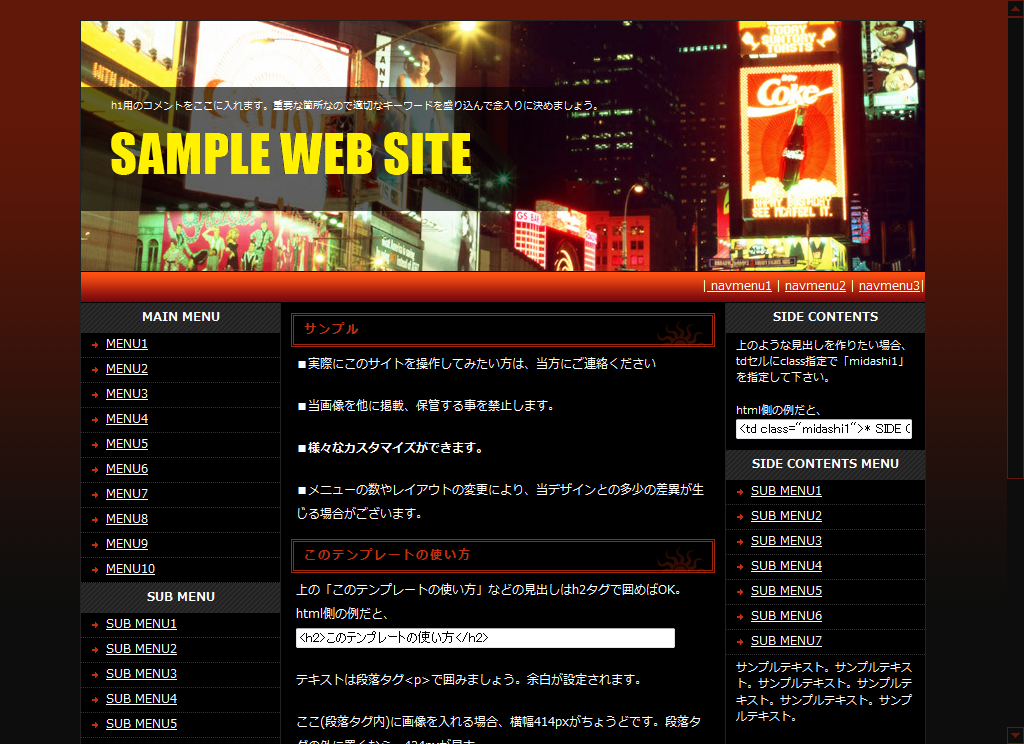Click MENU5 link
This screenshot has width=1024, height=744.
(x=127, y=444)
